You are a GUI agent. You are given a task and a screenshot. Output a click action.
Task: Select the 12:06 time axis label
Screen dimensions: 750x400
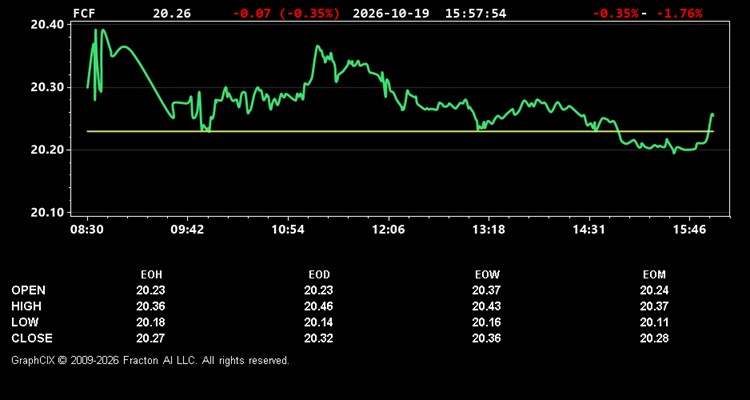[x=388, y=230]
